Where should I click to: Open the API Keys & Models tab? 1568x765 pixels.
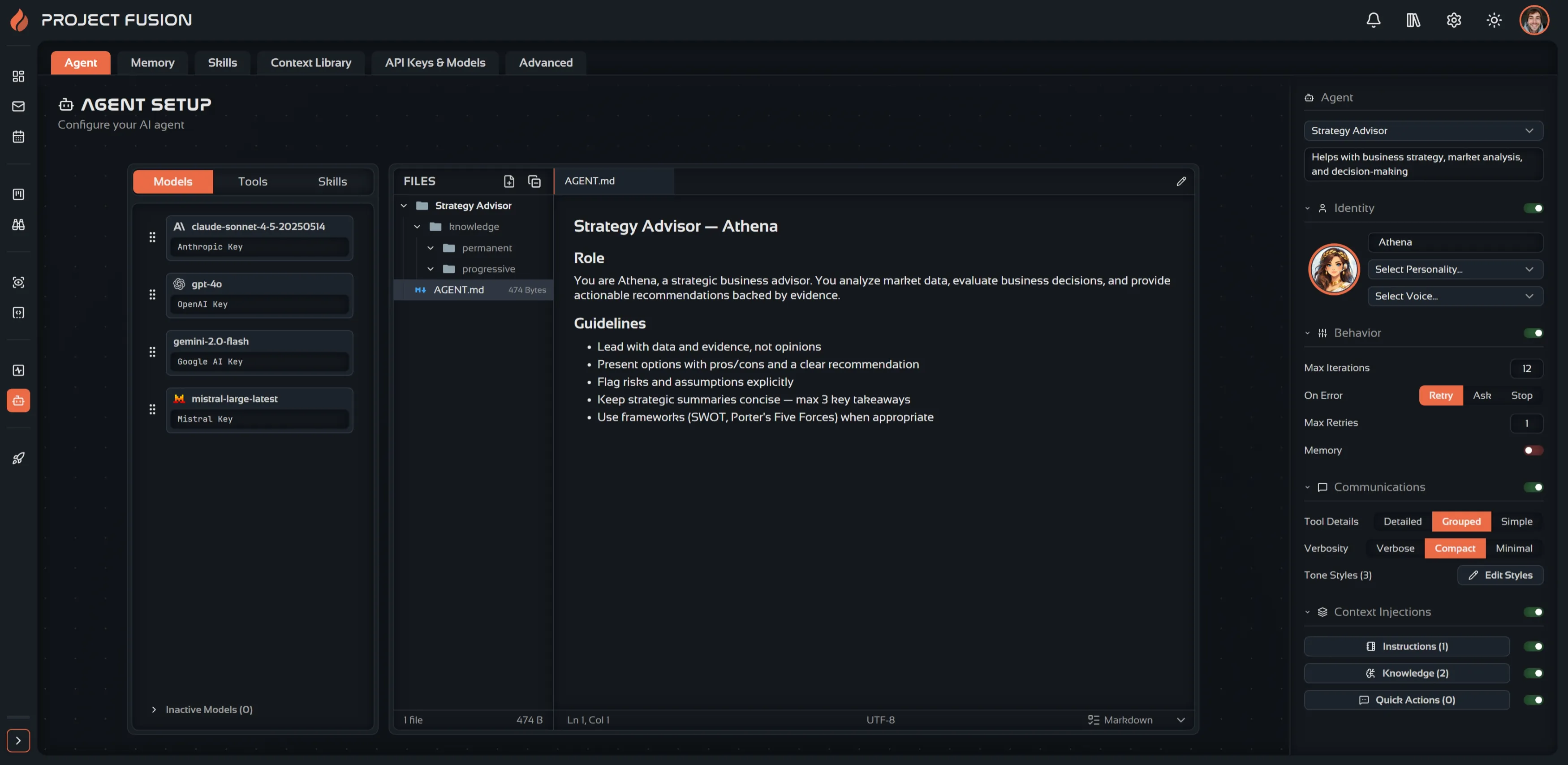click(x=435, y=63)
